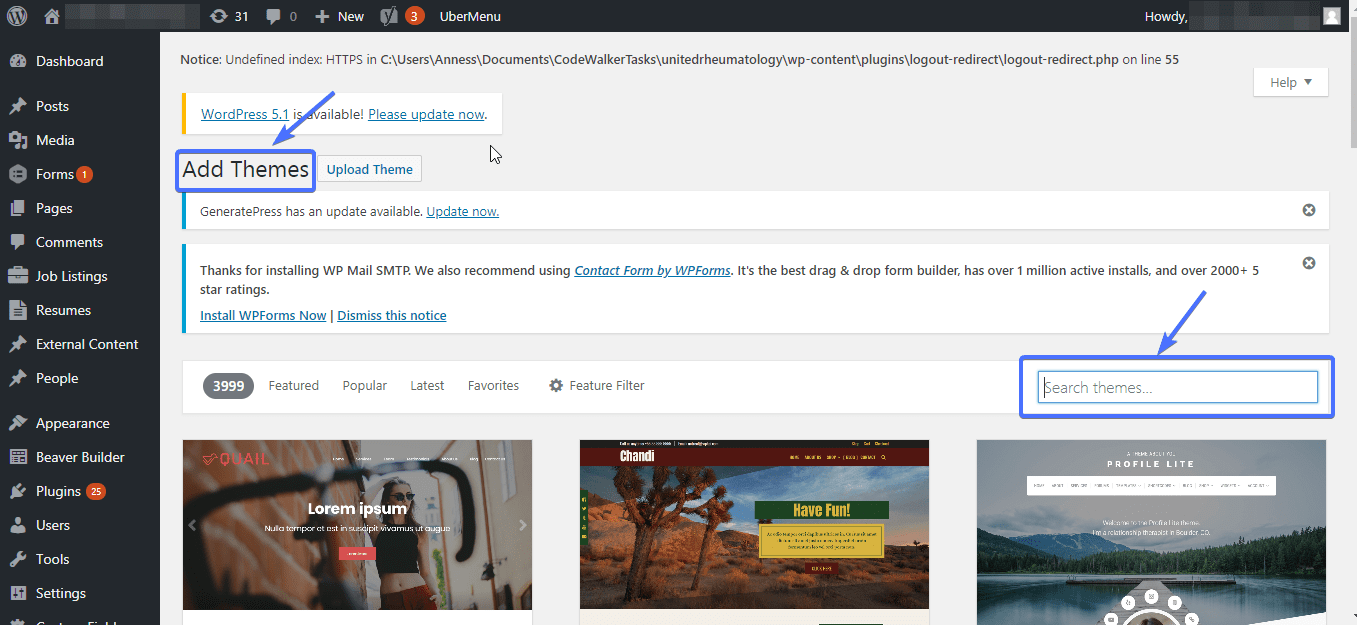The width and height of the screenshot is (1357, 625).
Task: Dismiss the WP Mail SMTP notice
Action: click(x=1309, y=263)
